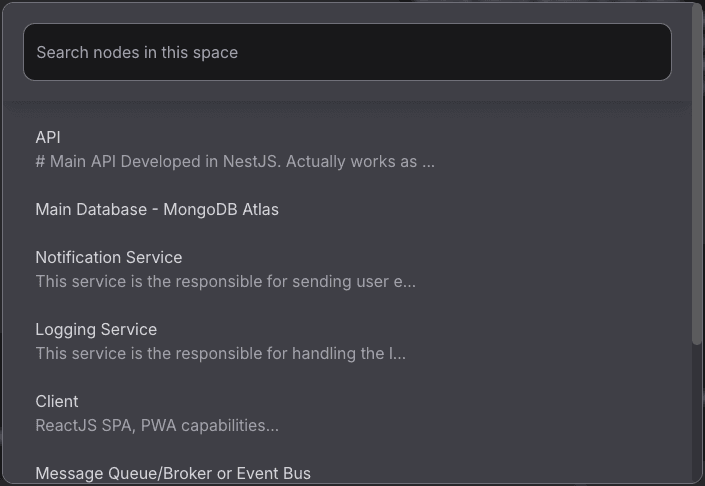Click the 'responsible for handling the l...' description
The height and width of the screenshot is (486, 705).
pyautogui.click(x=220, y=353)
